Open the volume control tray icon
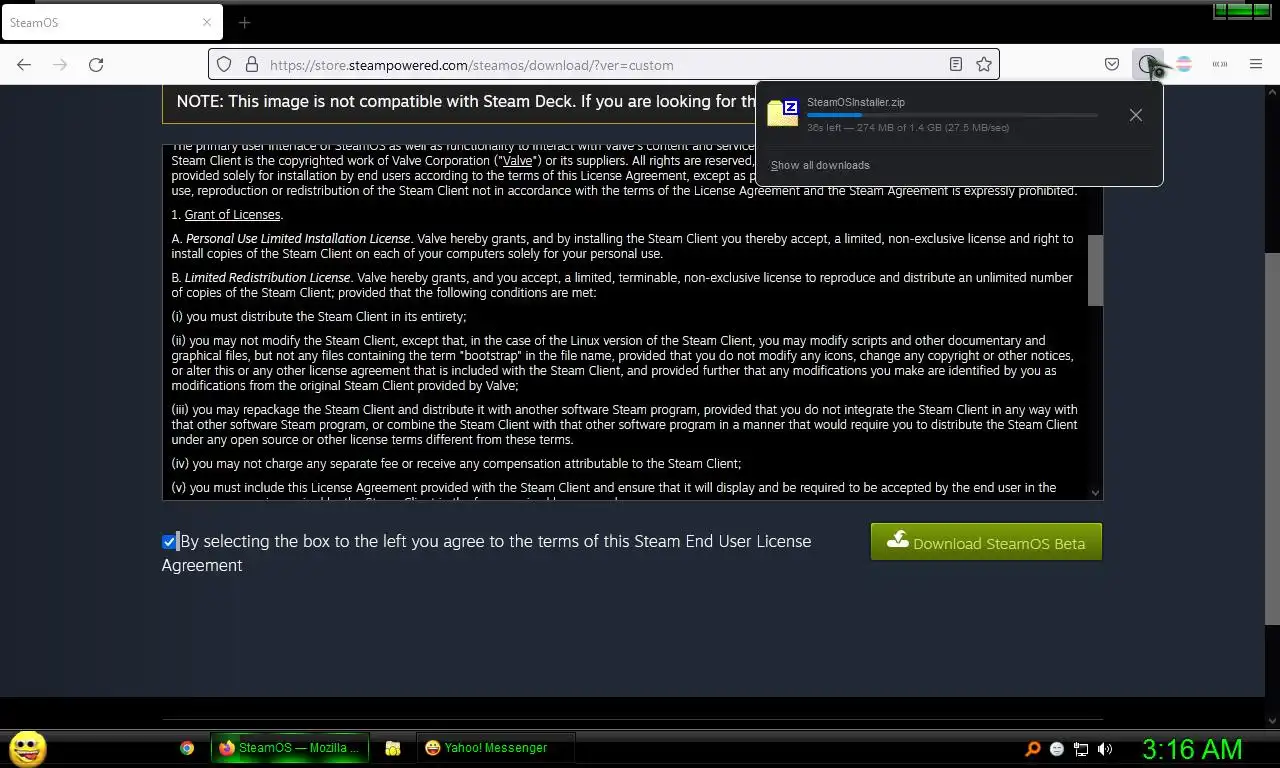This screenshot has height=768, width=1280. [1105, 749]
